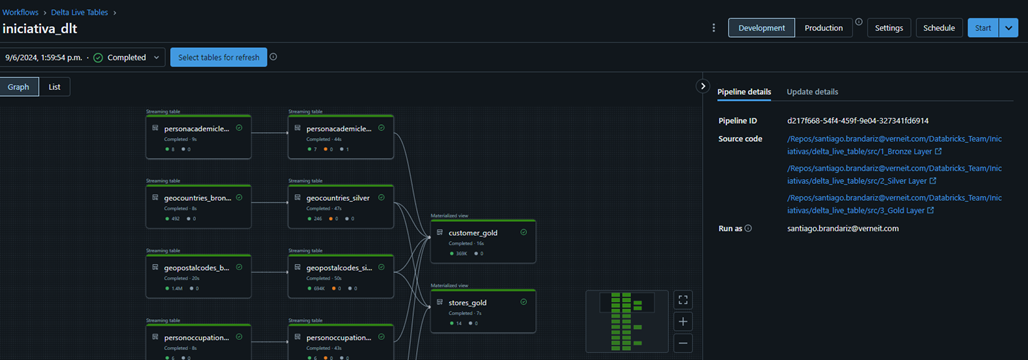The width and height of the screenshot is (1028, 360).
Task: Select the personoccupation silver node
Action: pos(341,341)
